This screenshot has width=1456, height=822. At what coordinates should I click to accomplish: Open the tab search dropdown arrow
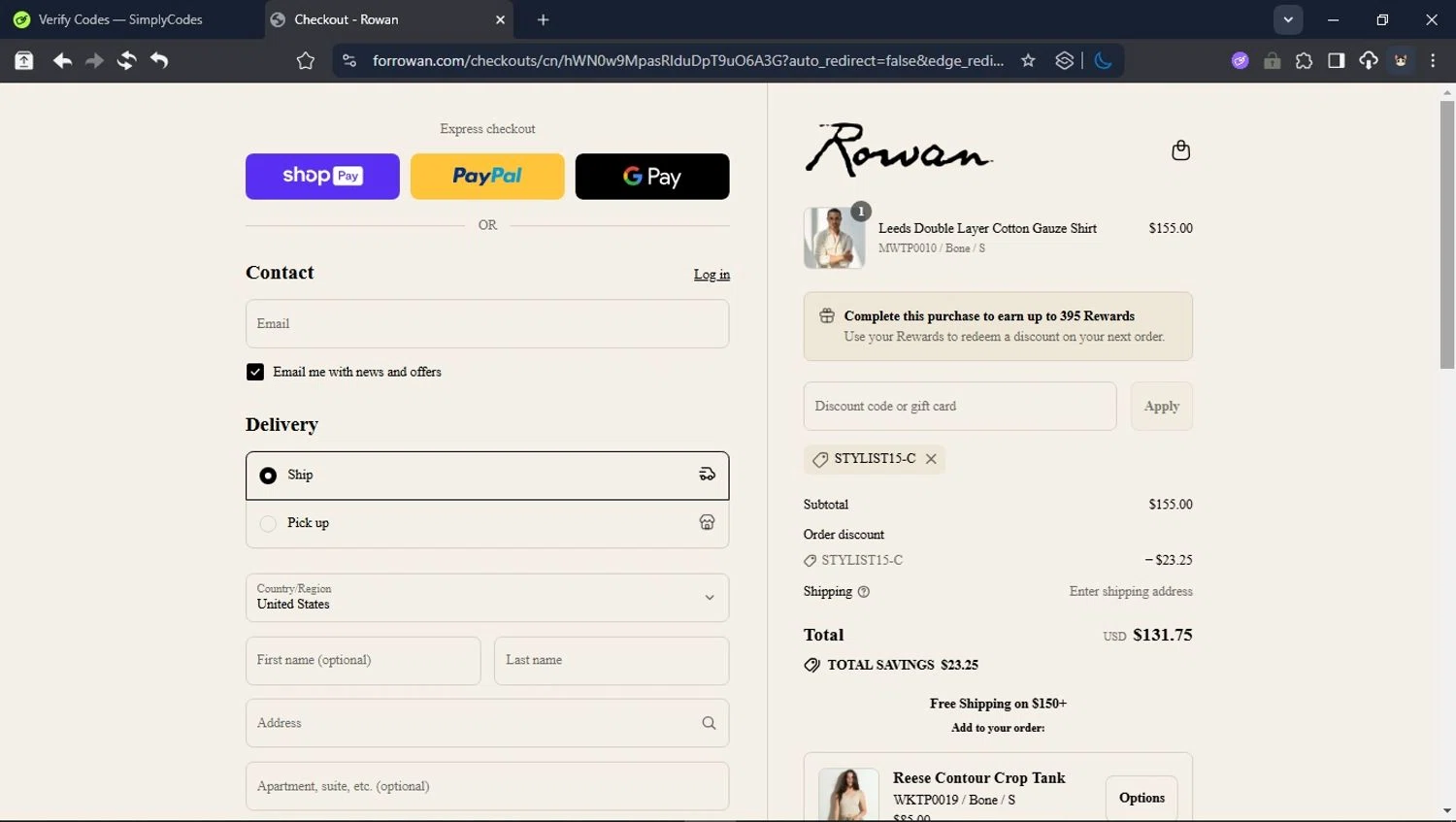click(x=1288, y=19)
